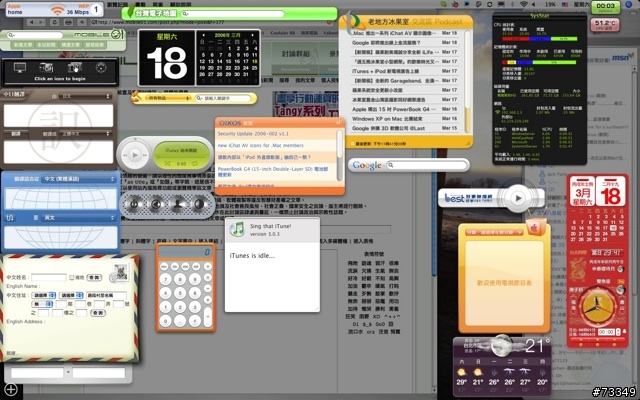Click the iTunes music note icon
The height and width of the screenshot is (400, 640).
point(237,229)
